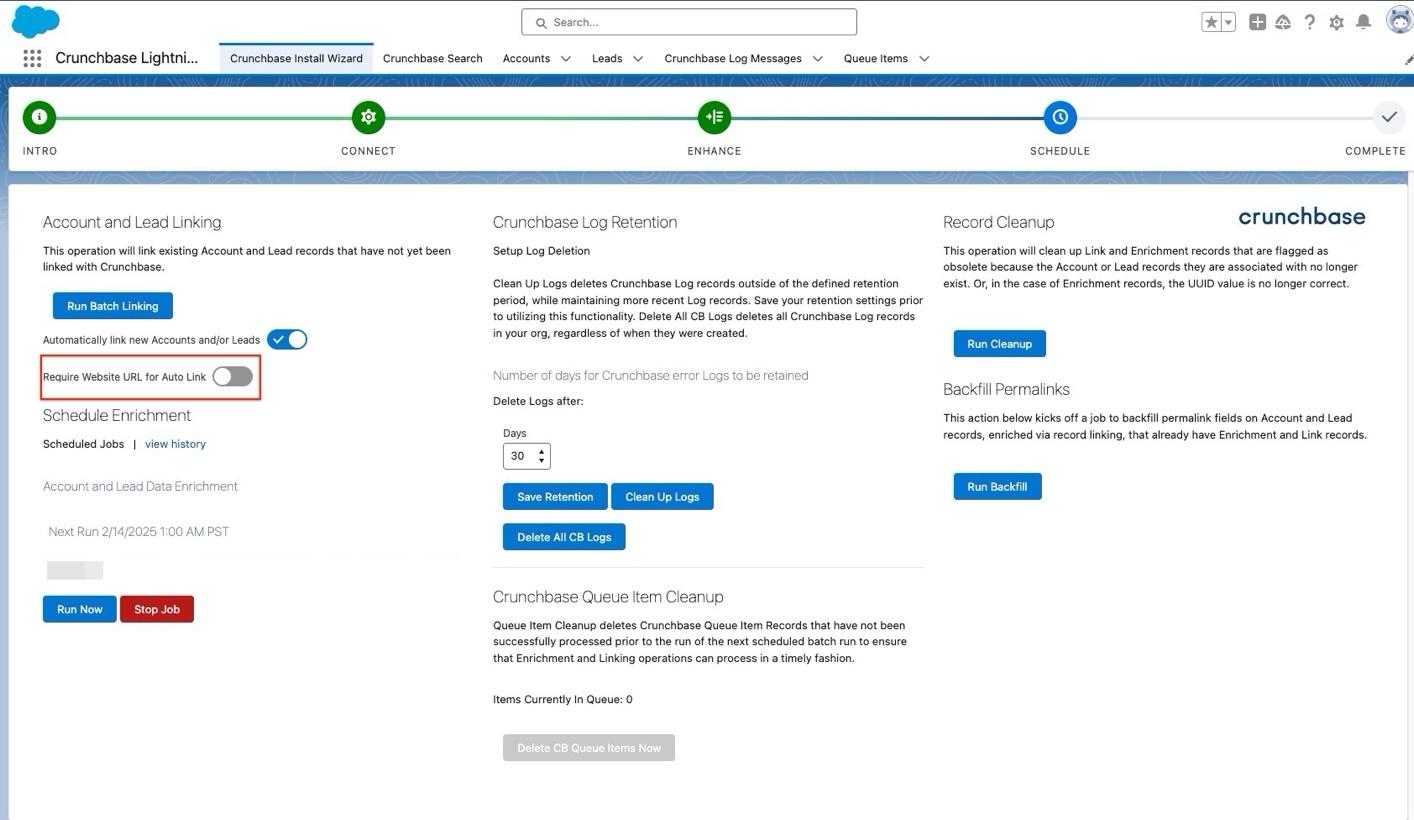Screen dimensions: 1414x820
Task: Open the Notifications bell icon
Action: 1363,22
